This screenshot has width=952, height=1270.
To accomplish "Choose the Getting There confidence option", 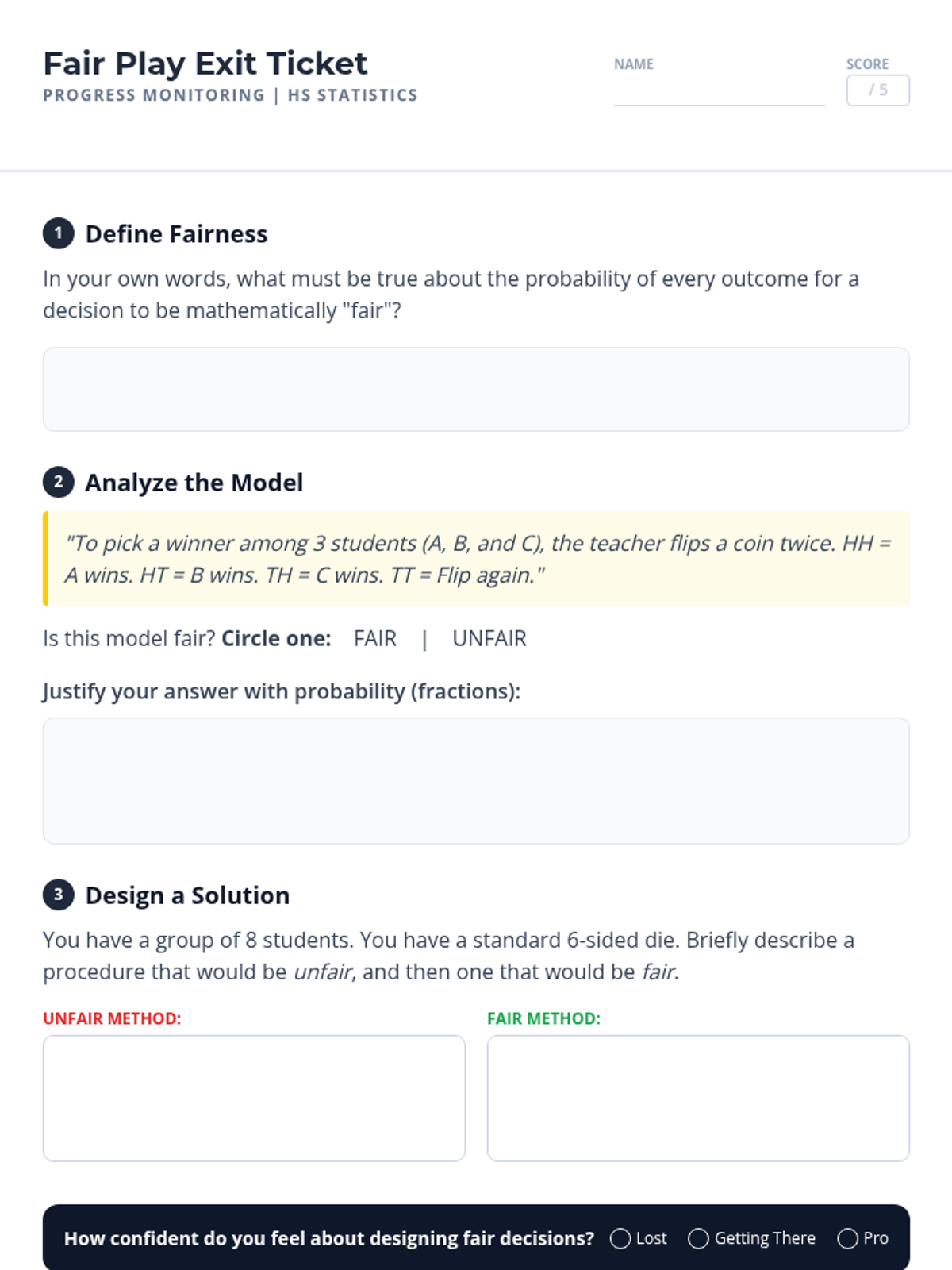I will 698,1238.
